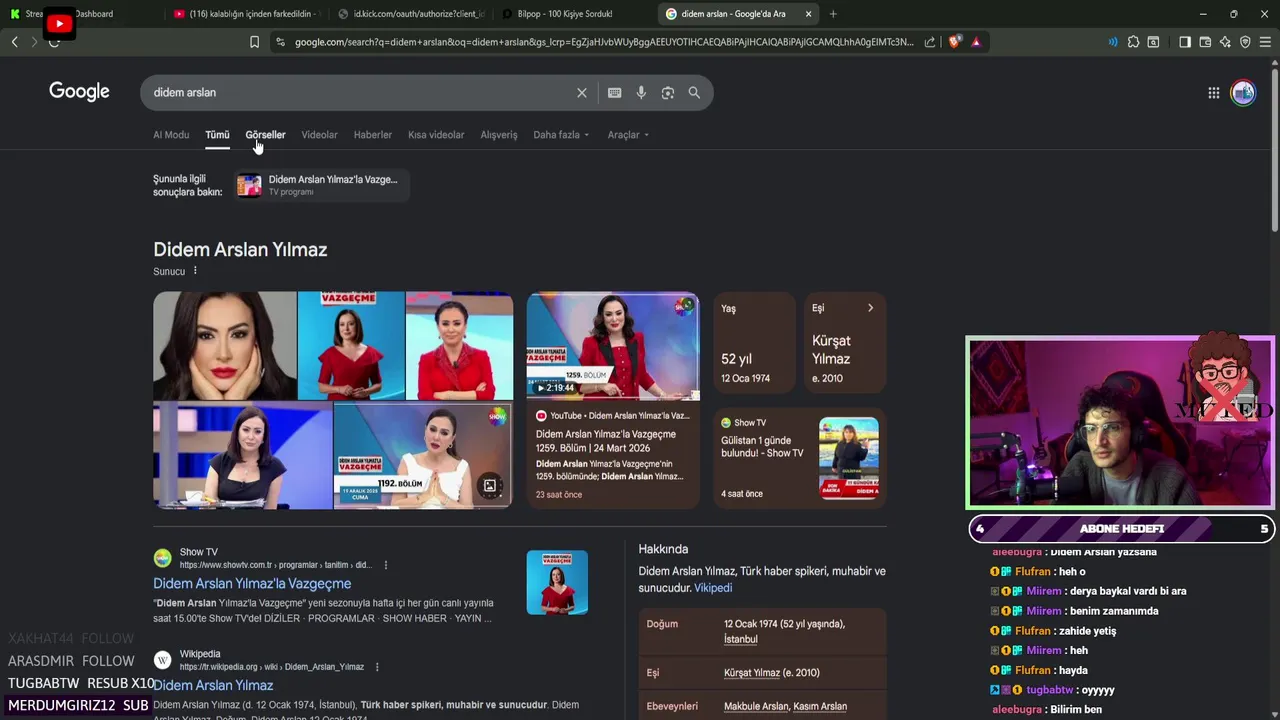Viewport: 1280px width, 720px height.
Task: Open the 'Vikipedi' link in Hakkında
Action: pyautogui.click(x=713, y=588)
